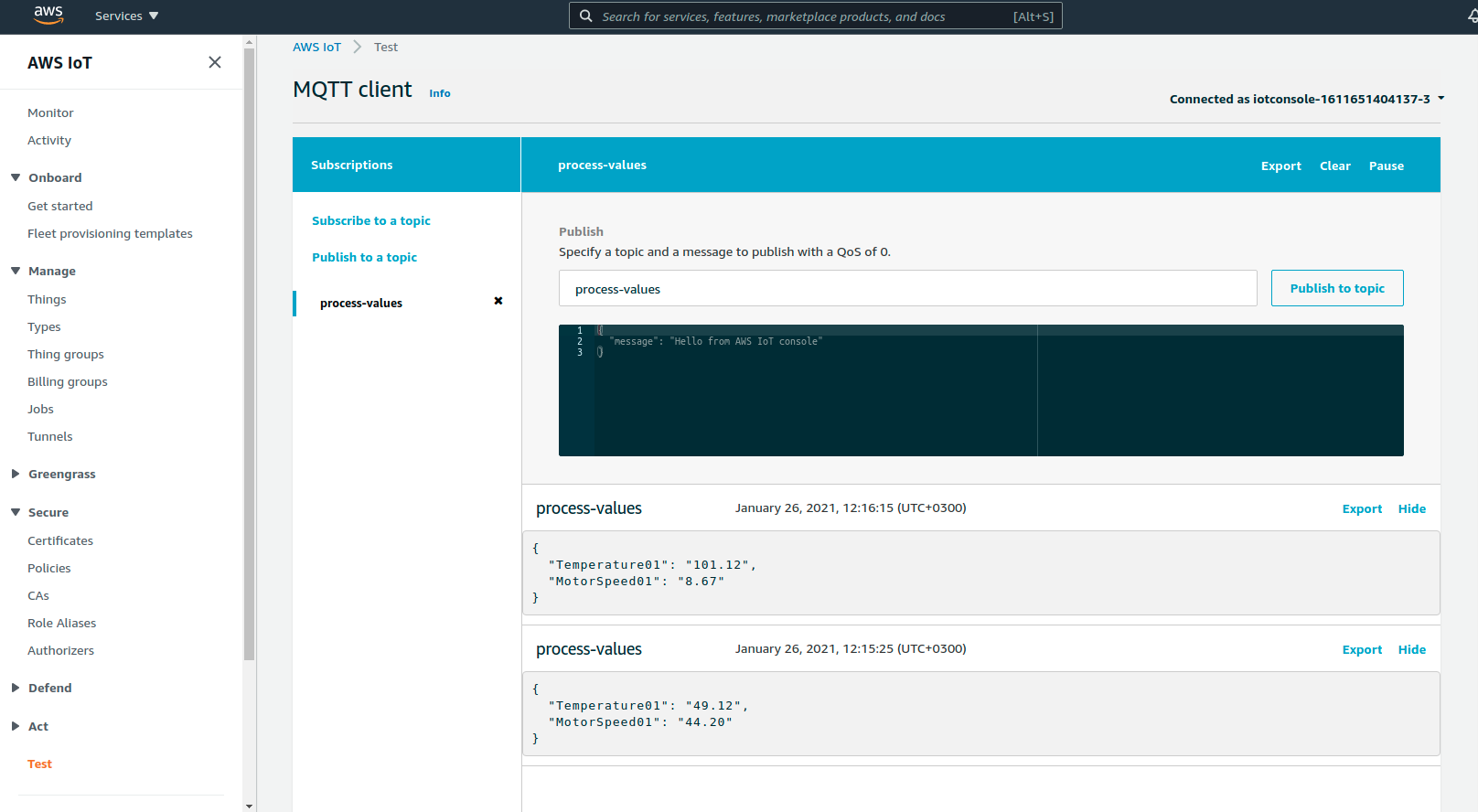Expand the Greengrass section
1478x812 pixels.
click(x=16, y=474)
